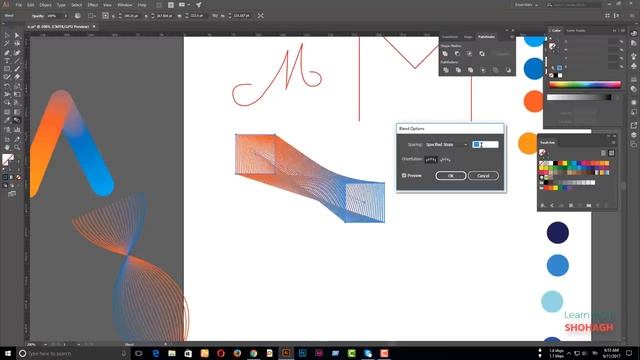Open the Essentials workspace dropdown
This screenshot has height=360, width=640.
pos(526,5)
